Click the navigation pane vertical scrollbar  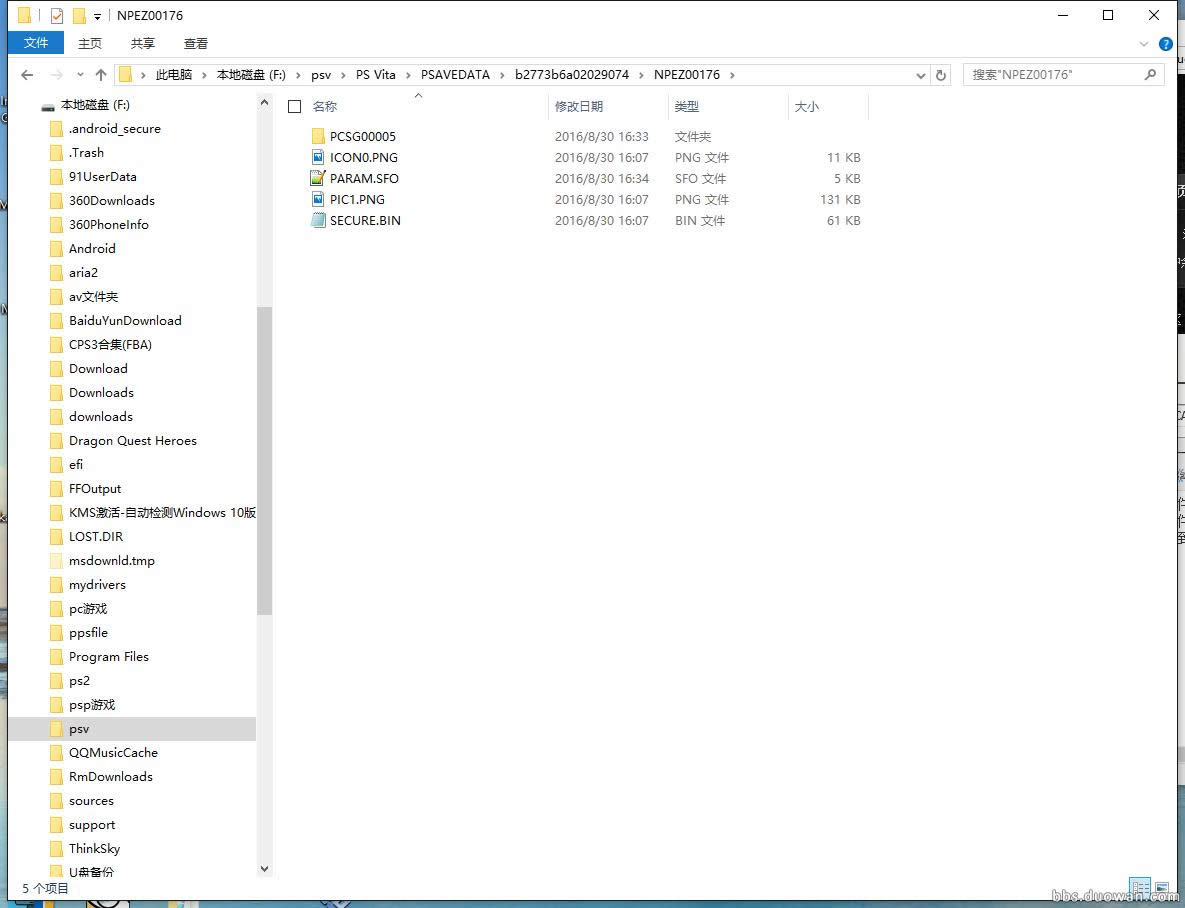point(264,460)
